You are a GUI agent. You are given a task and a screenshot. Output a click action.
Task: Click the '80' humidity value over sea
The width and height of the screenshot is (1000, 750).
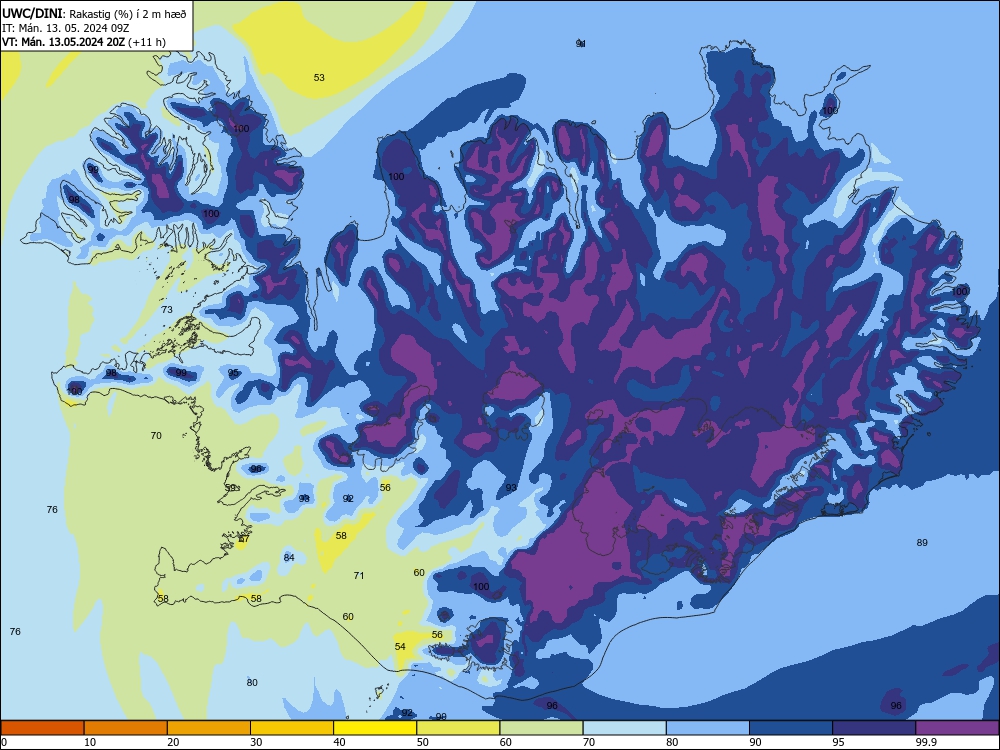coord(252,683)
